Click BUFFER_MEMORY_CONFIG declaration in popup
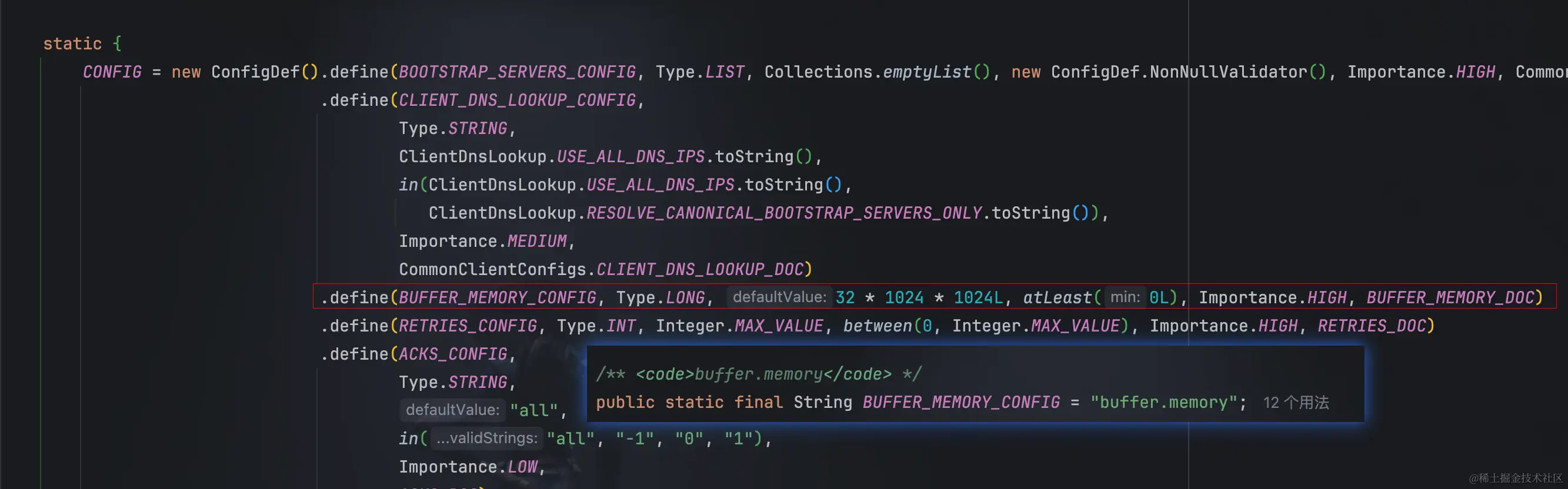The image size is (1568, 489). click(x=960, y=403)
